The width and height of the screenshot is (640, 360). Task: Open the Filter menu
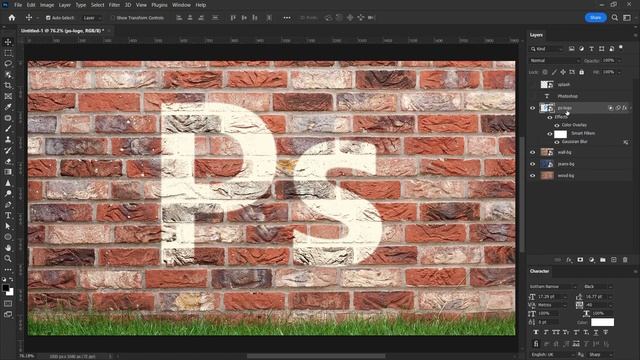pyautogui.click(x=114, y=5)
